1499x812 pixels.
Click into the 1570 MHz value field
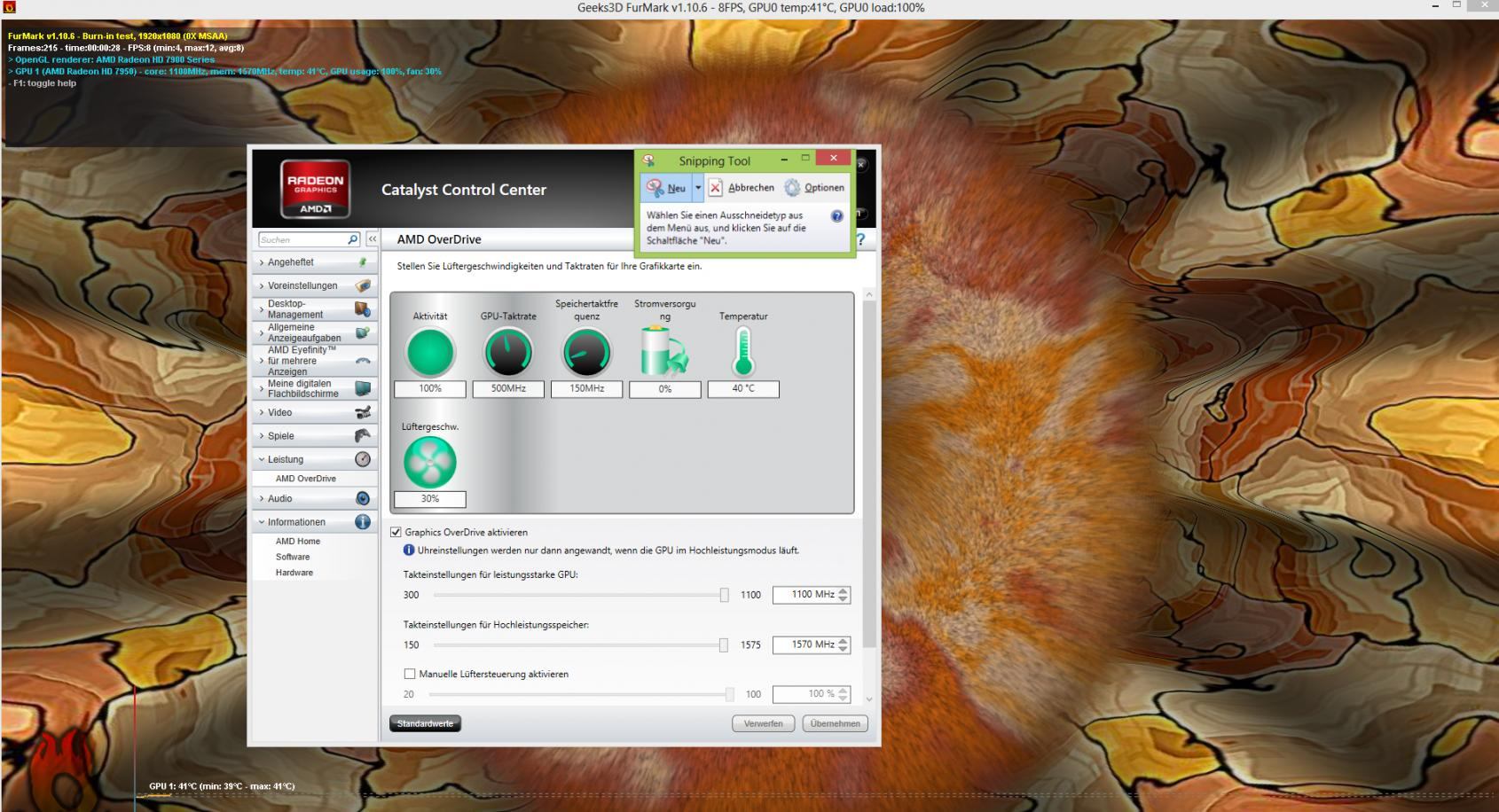coord(804,644)
